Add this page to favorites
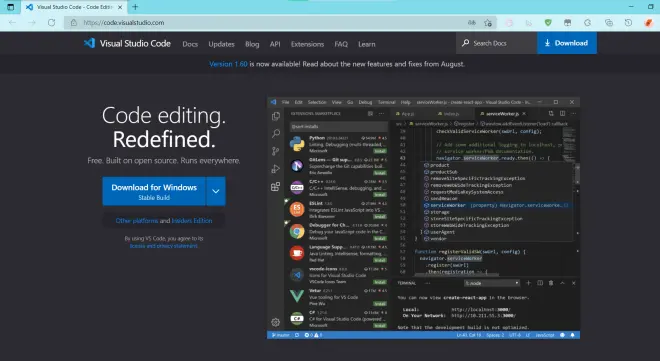The height and width of the screenshot is (361, 660). click(x=488, y=23)
